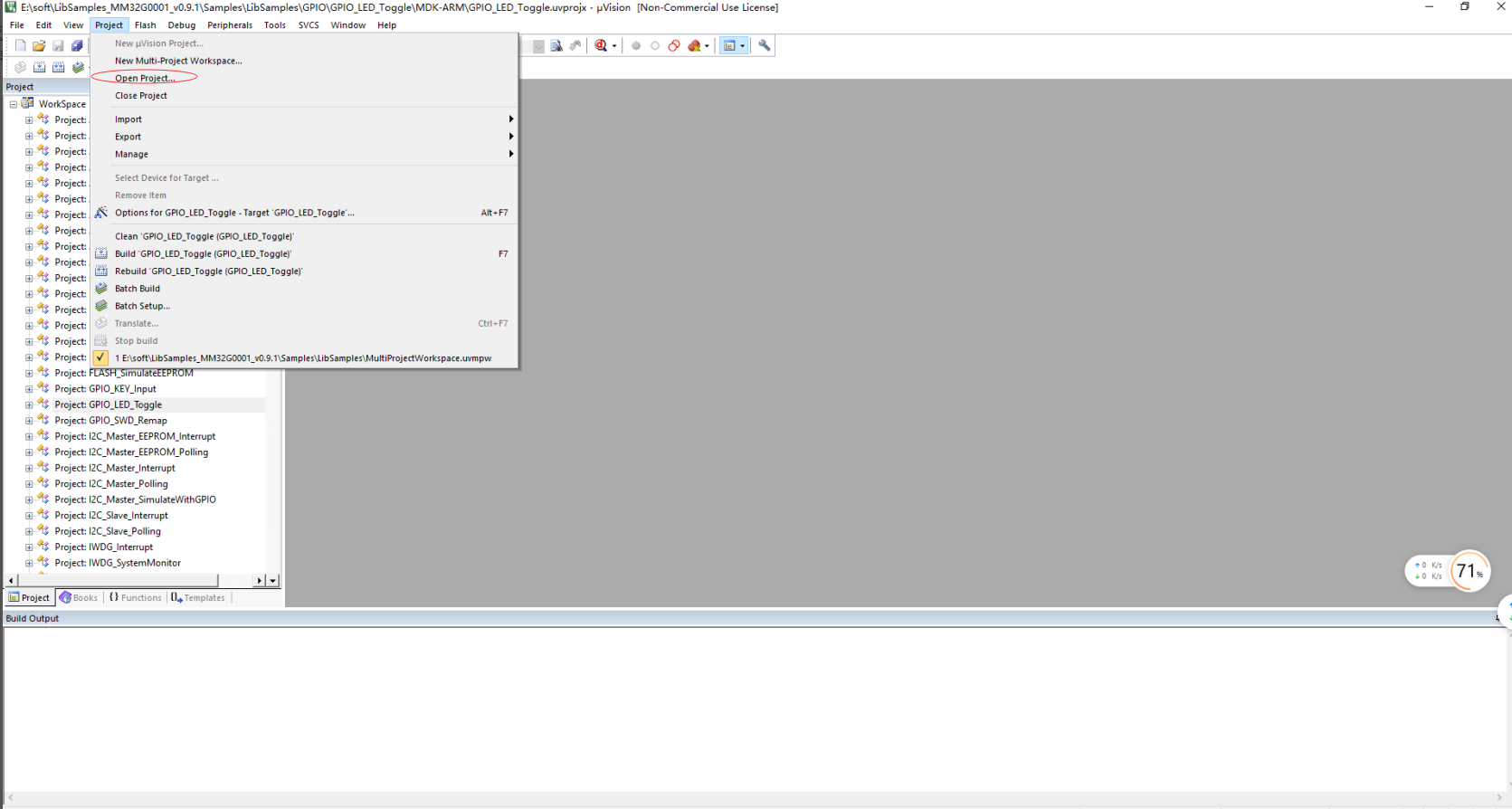Open the Flash menu

point(146,25)
